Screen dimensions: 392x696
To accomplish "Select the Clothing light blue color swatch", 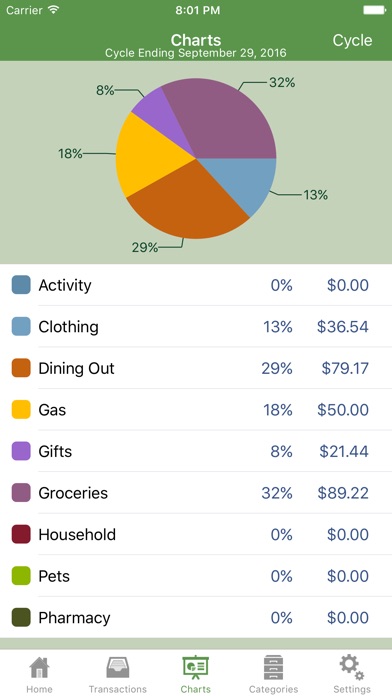I will tap(21, 326).
